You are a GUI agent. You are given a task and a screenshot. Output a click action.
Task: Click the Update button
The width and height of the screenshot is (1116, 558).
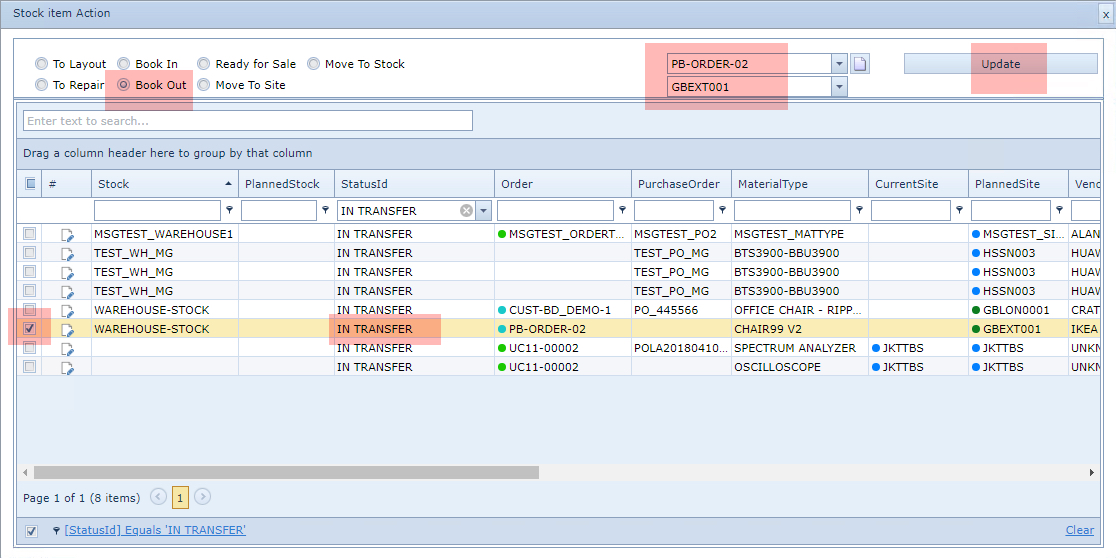[1000, 64]
